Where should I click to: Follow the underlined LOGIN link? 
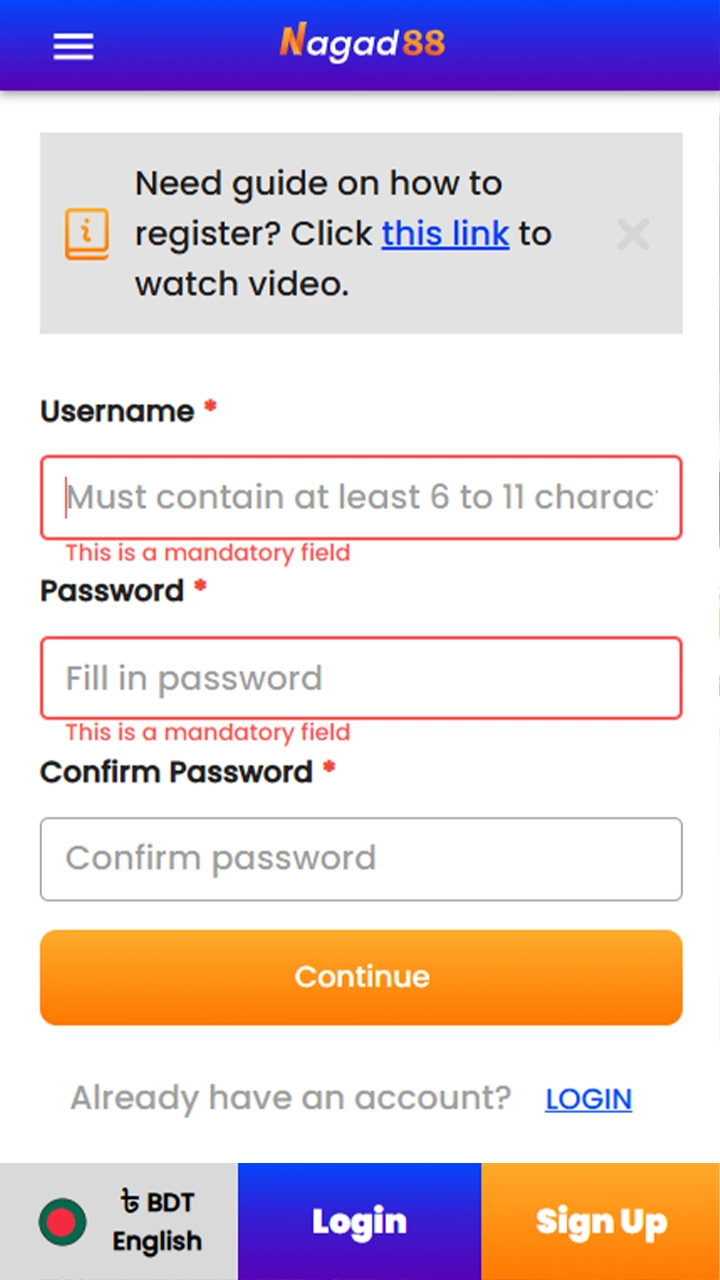pos(588,1099)
